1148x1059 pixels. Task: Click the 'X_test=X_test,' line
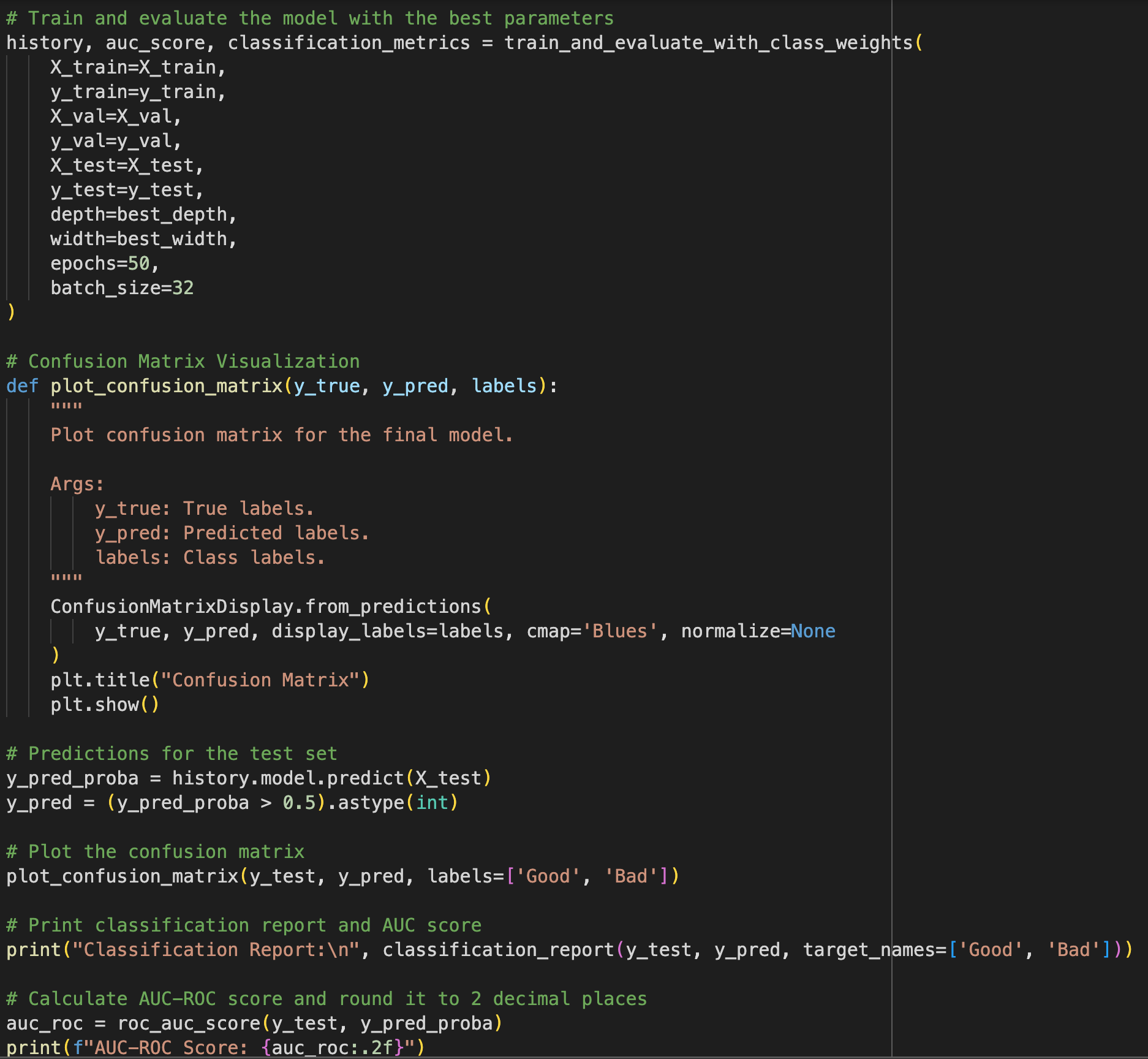tap(127, 165)
